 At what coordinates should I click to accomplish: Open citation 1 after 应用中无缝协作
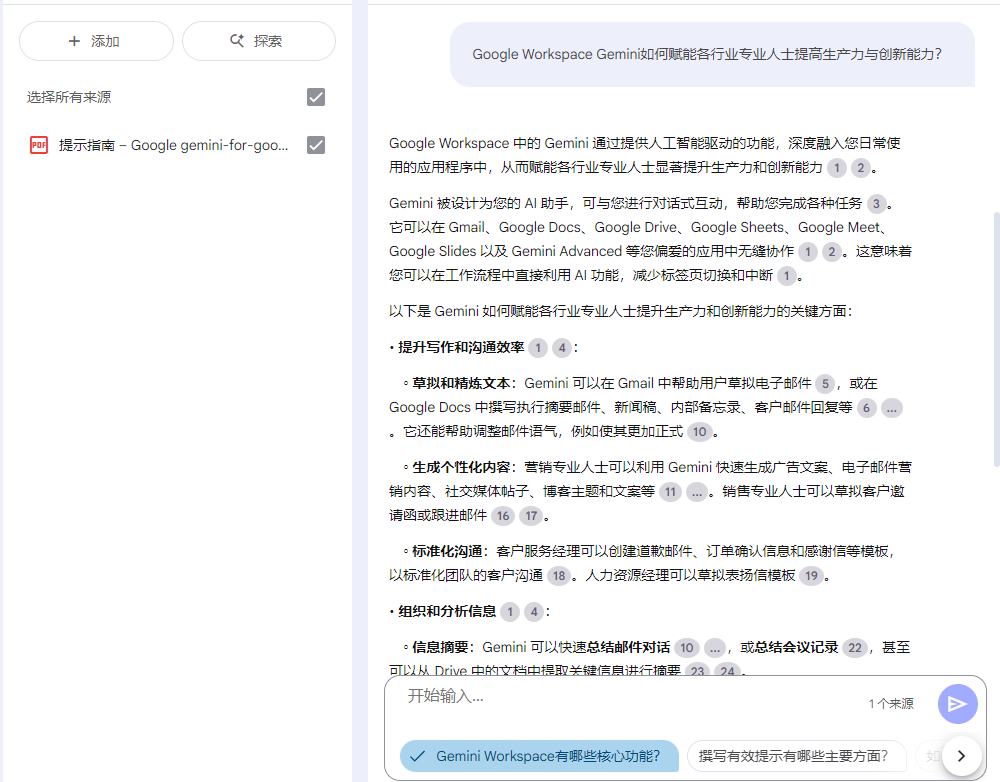(807, 252)
